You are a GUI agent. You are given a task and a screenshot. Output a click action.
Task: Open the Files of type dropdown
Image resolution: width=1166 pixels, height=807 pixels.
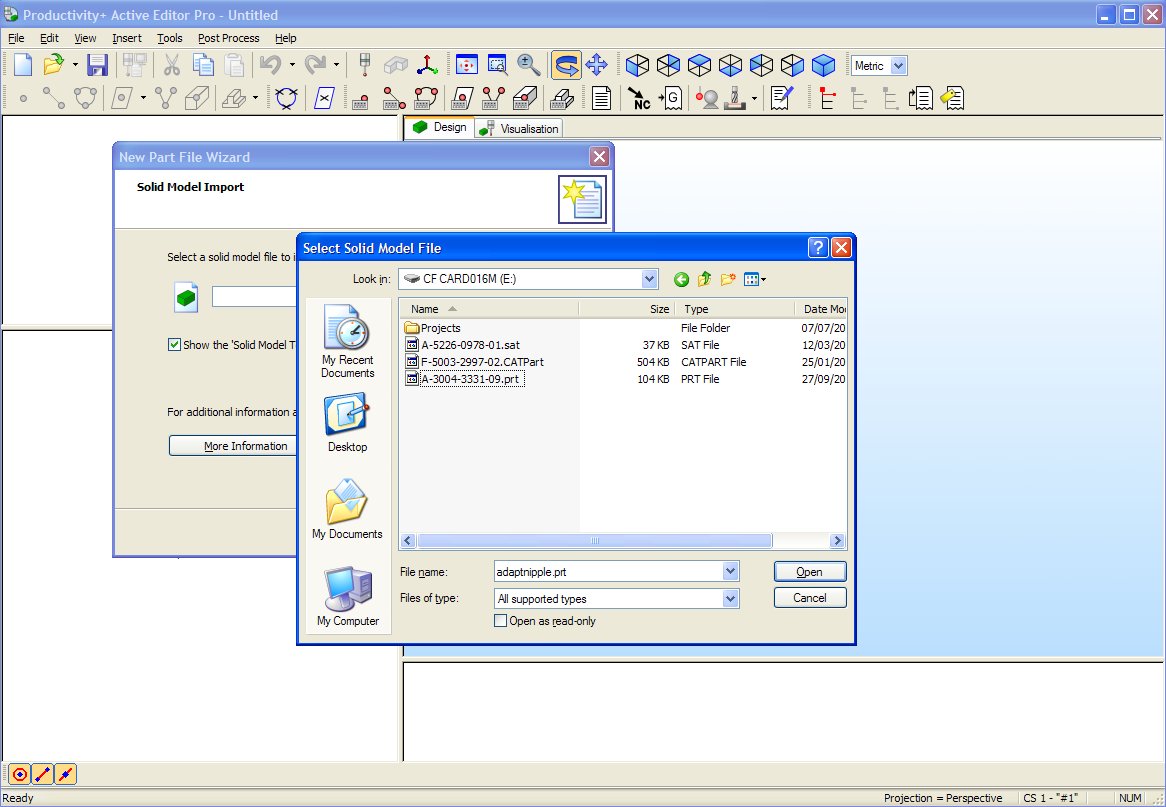tap(730, 599)
